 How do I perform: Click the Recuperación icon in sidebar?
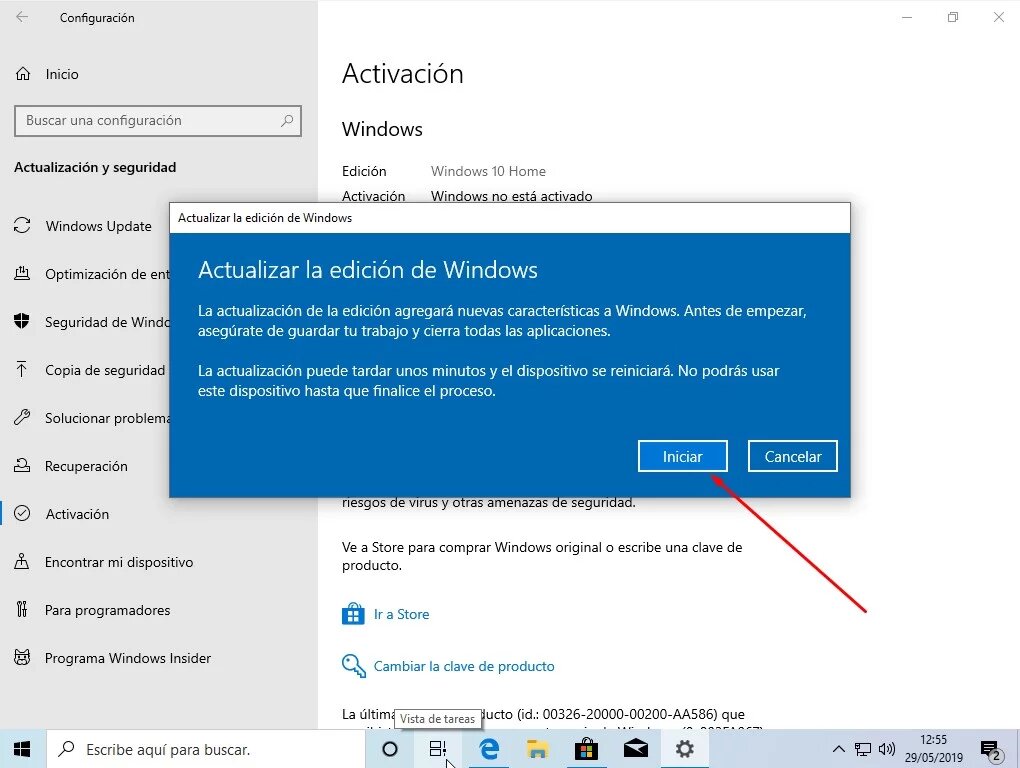[22, 466]
